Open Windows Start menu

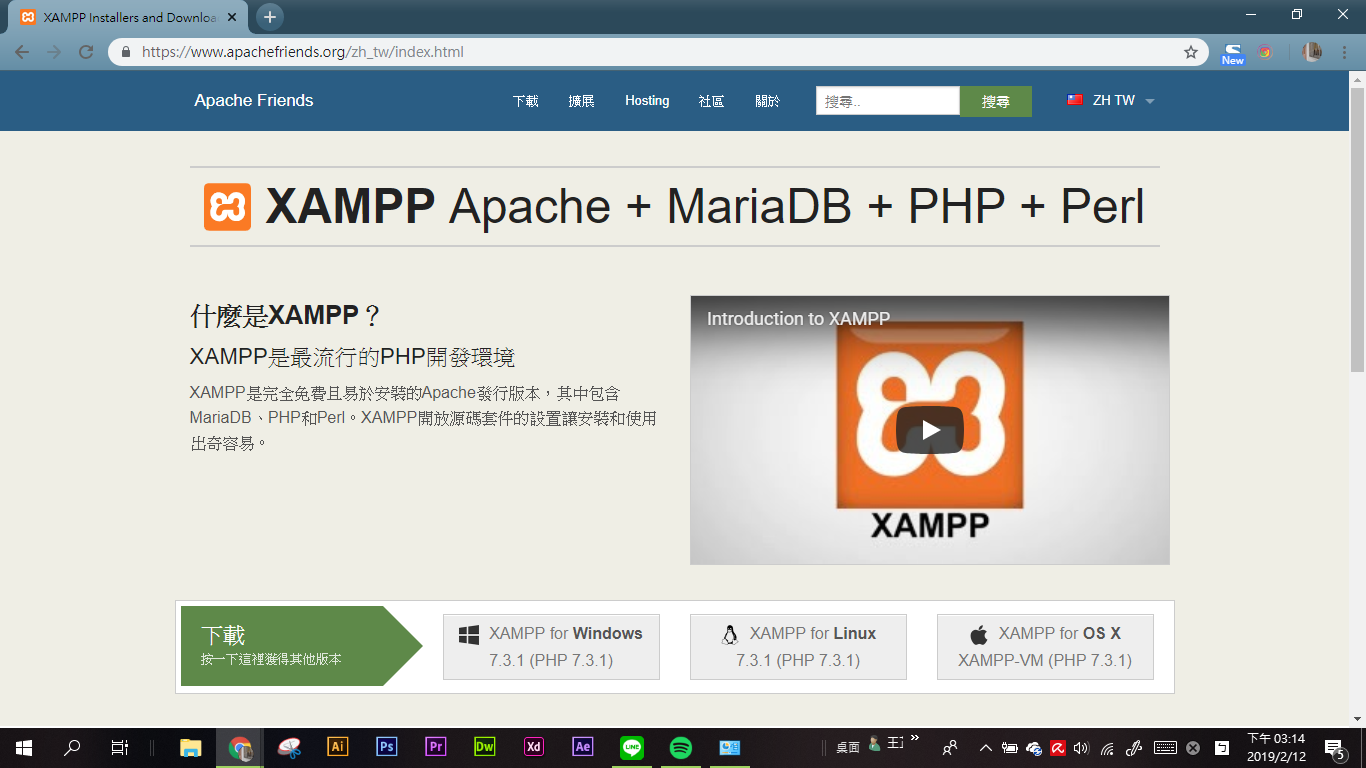point(24,747)
